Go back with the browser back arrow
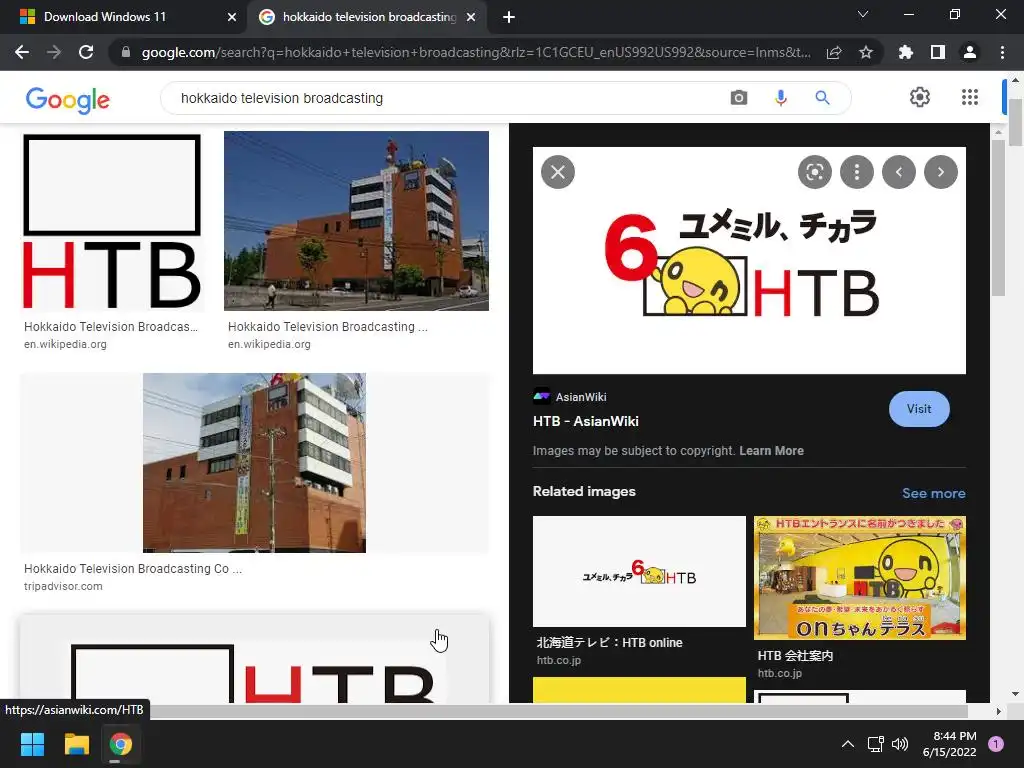The height and width of the screenshot is (768, 1024). click(22, 52)
